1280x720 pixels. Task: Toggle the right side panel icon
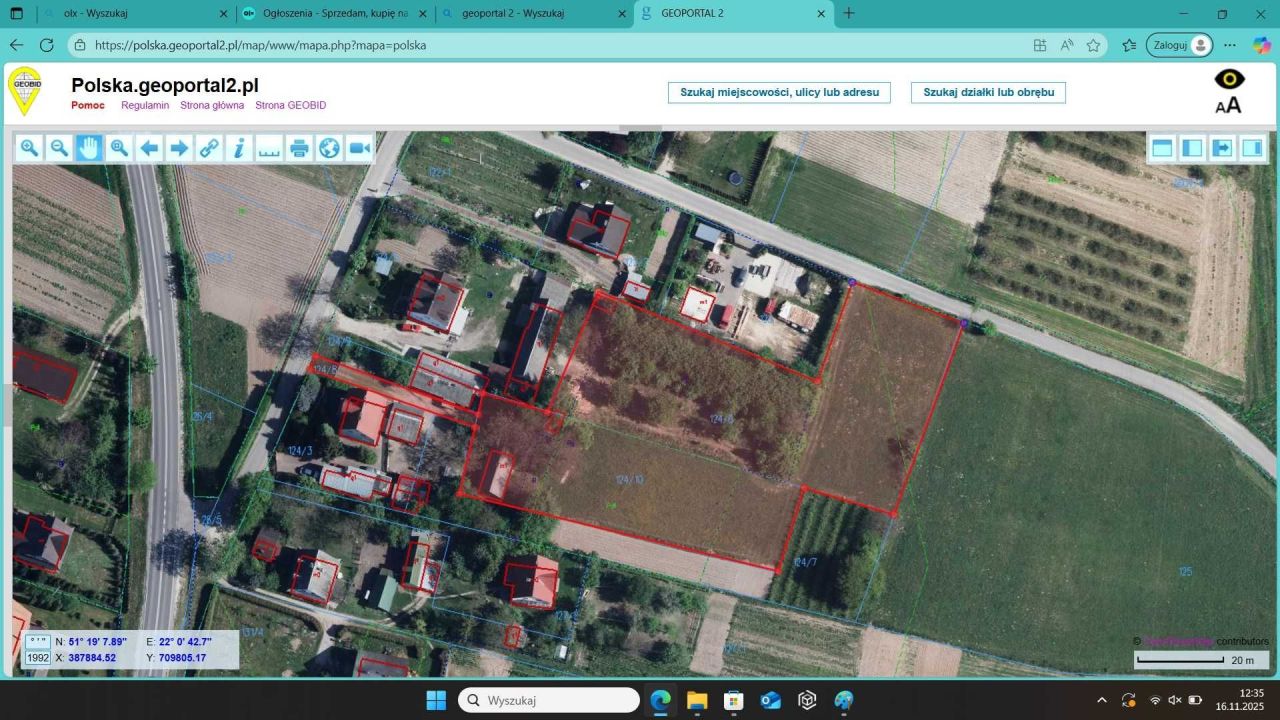click(x=1252, y=149)
